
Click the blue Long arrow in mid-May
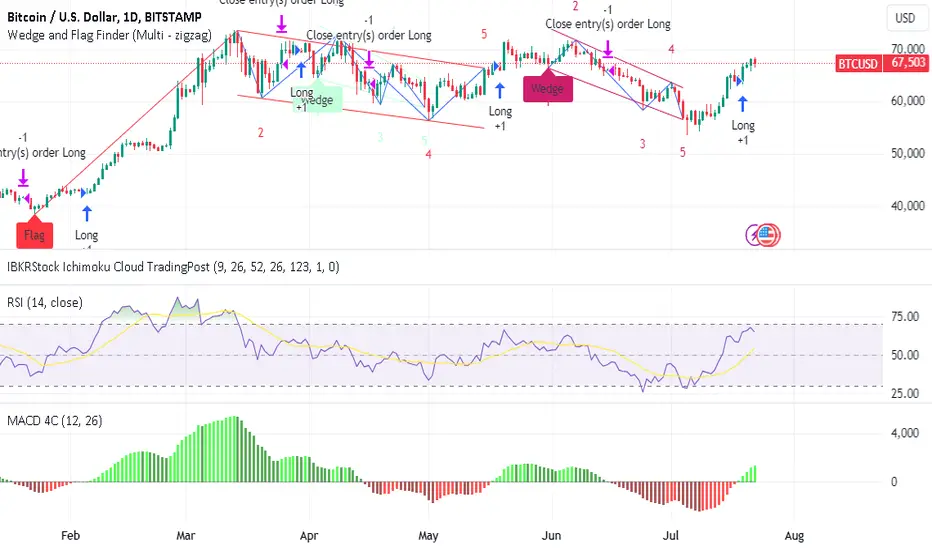(500, 90)
